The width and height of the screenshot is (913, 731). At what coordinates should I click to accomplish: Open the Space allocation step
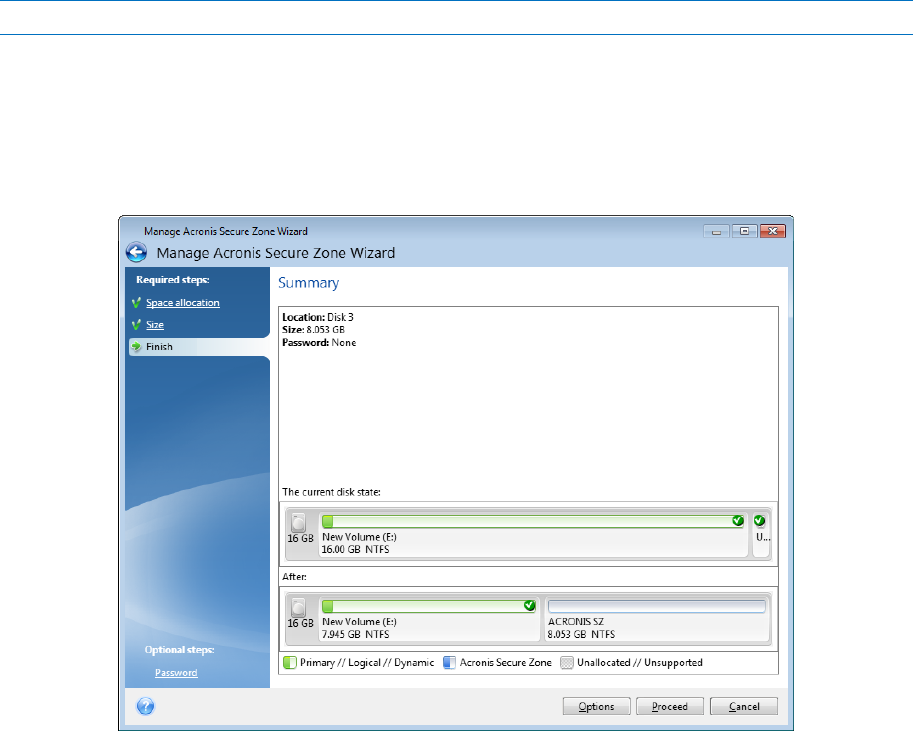pyautogui.click(x=183, y=303)
